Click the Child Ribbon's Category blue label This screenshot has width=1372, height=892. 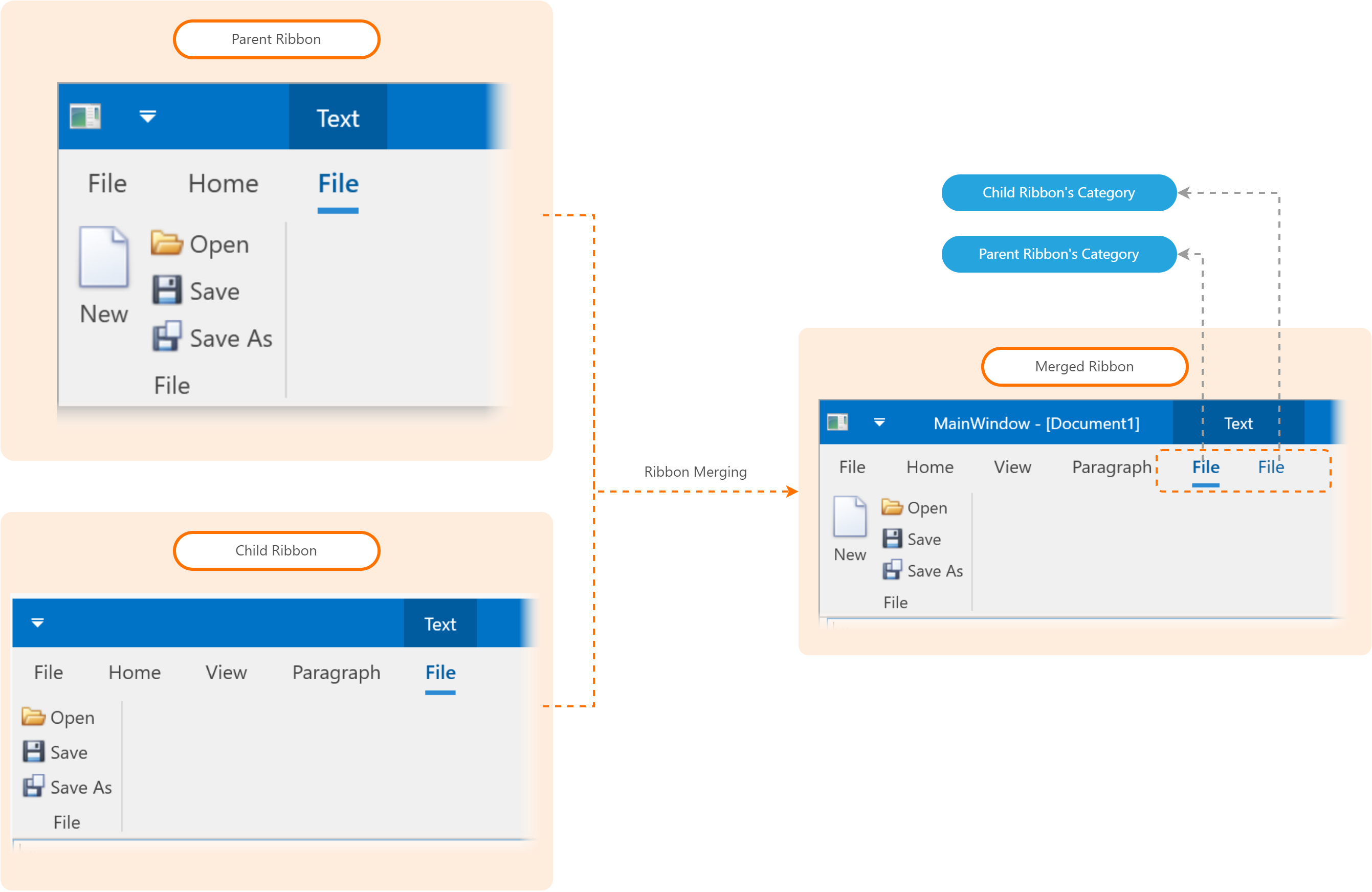tap(1058, 192)
